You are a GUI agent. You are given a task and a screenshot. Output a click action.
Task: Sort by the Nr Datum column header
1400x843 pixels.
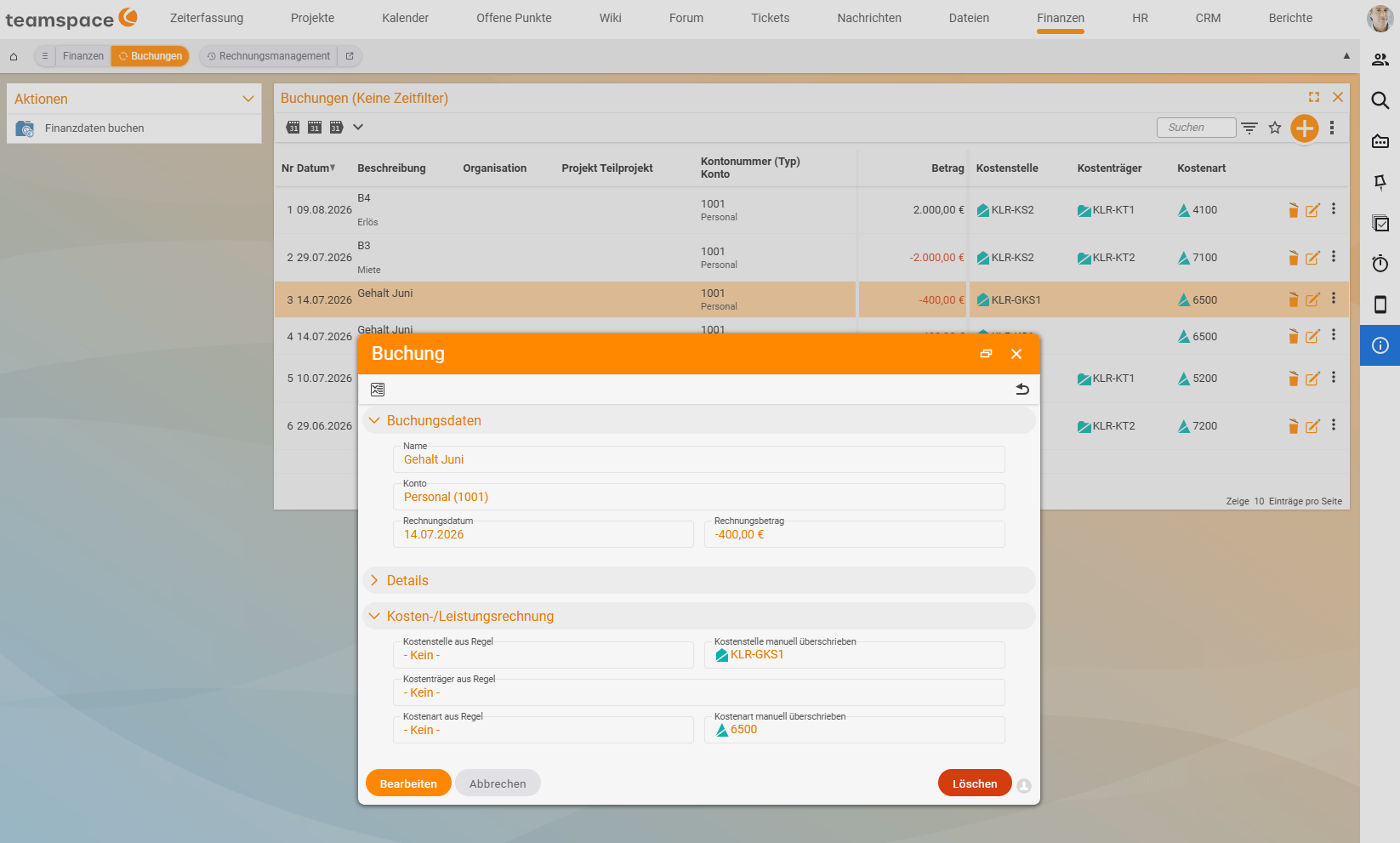[309, 168]
